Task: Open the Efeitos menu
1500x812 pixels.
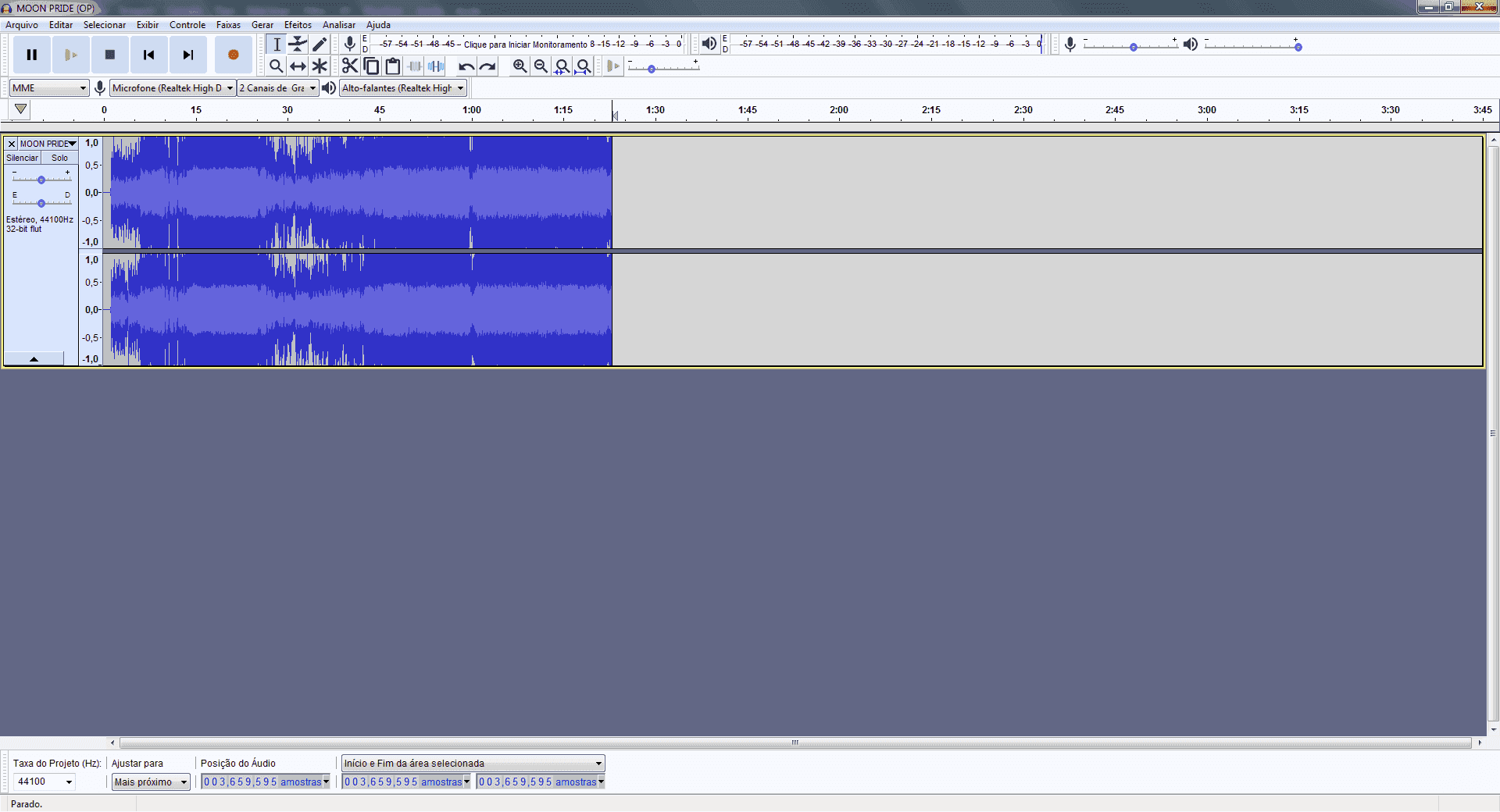Action: (298, 25)
